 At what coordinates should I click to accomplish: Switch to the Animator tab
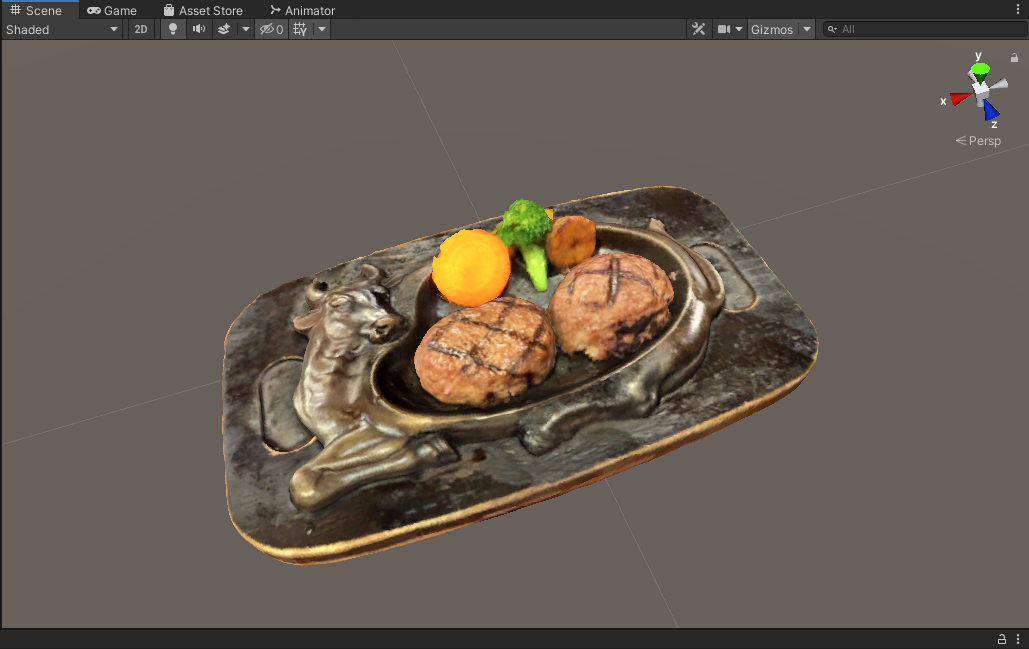click(x=302, y=10)
